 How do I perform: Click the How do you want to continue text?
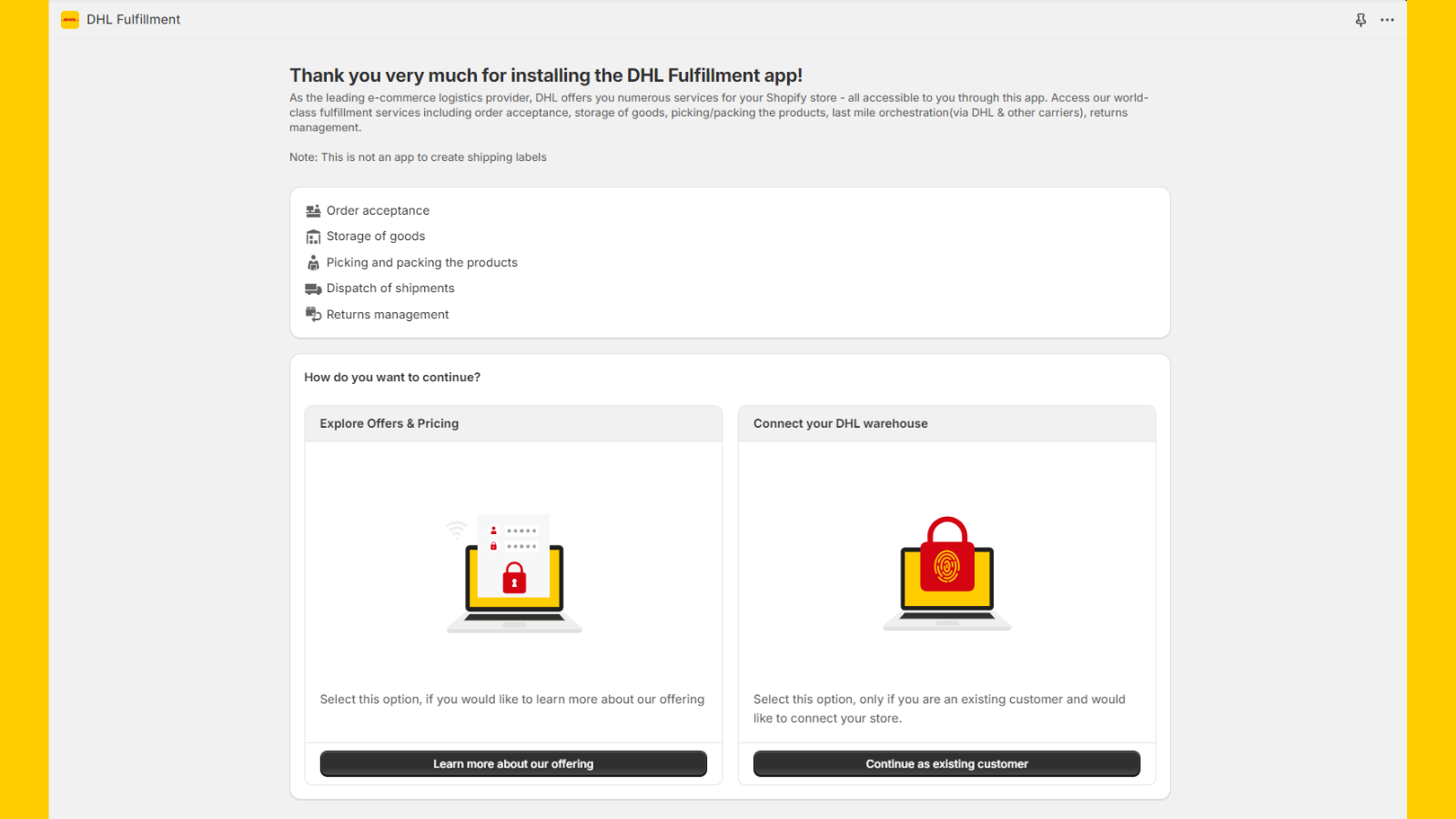pos(392,376)
